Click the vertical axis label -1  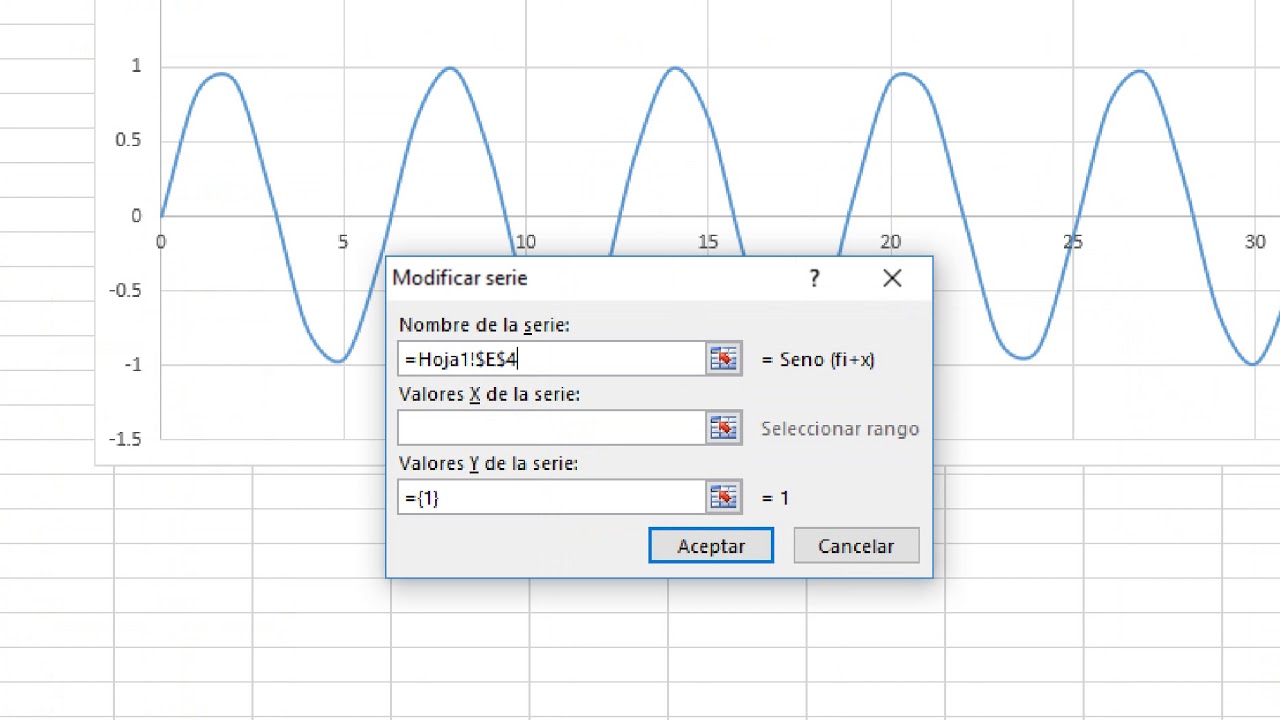133,365
